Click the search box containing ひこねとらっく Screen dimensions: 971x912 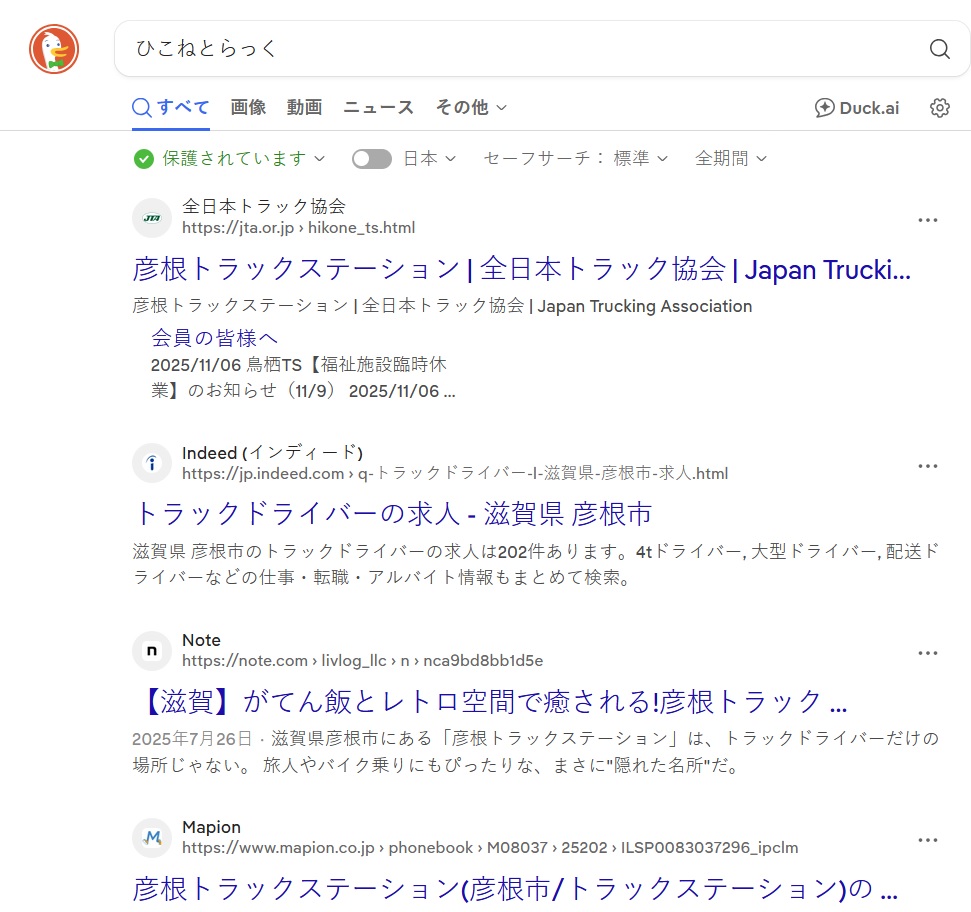coord(520,49)
